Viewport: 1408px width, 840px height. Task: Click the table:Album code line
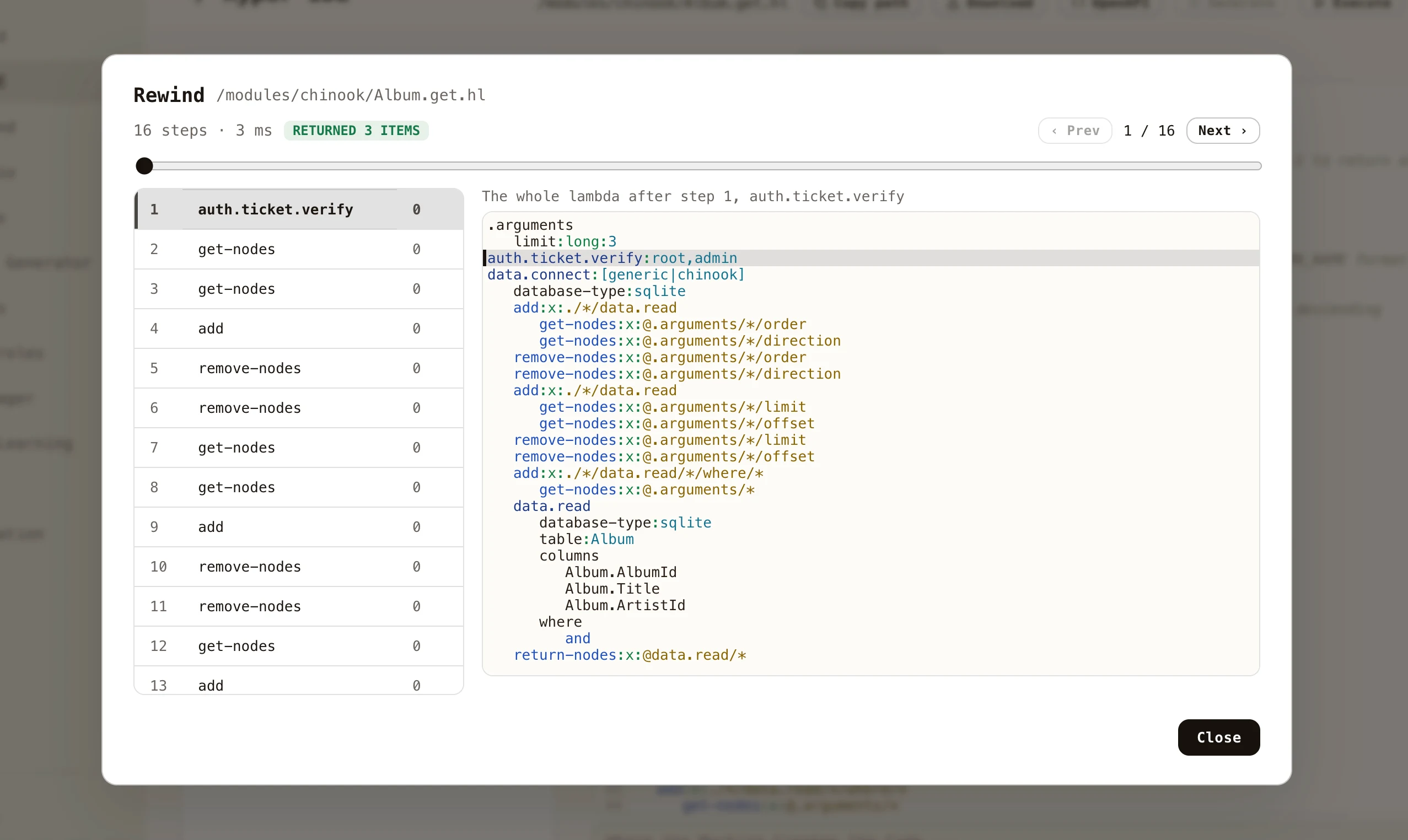tap(586, 539)
